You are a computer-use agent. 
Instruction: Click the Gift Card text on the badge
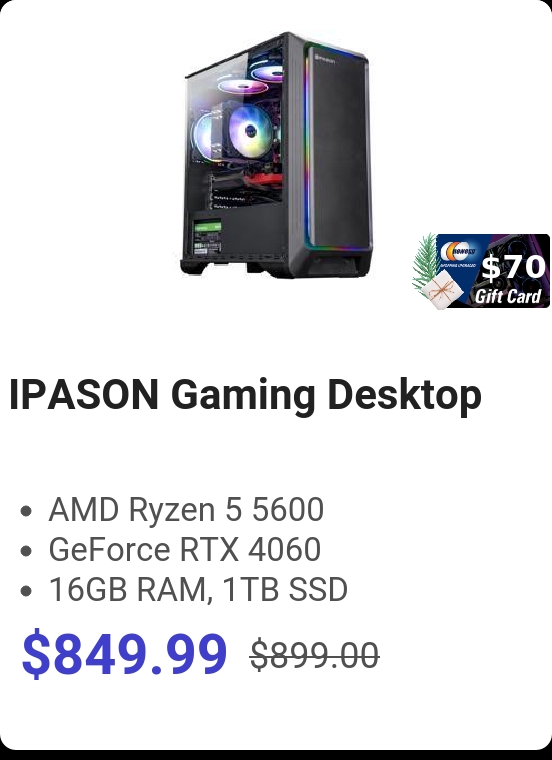(507, 296)
